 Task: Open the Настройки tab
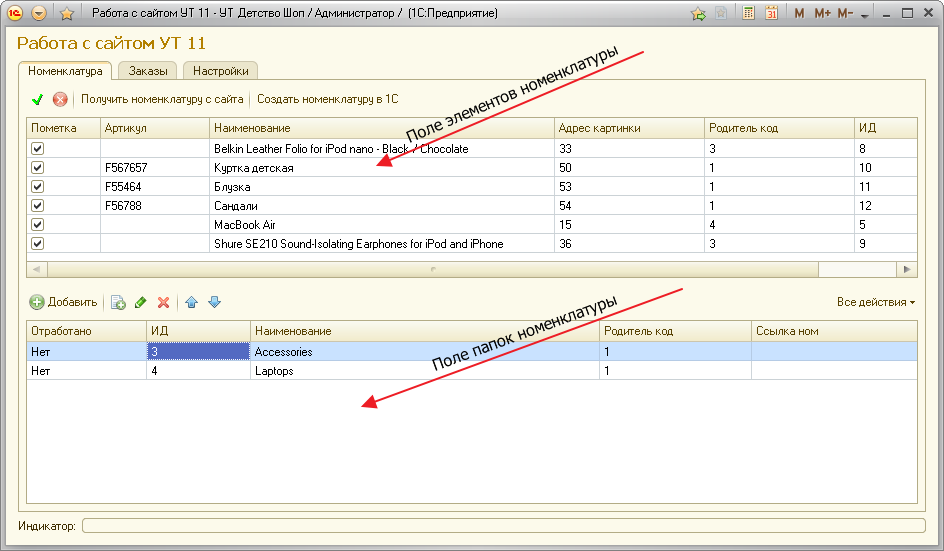pos(221,71)
